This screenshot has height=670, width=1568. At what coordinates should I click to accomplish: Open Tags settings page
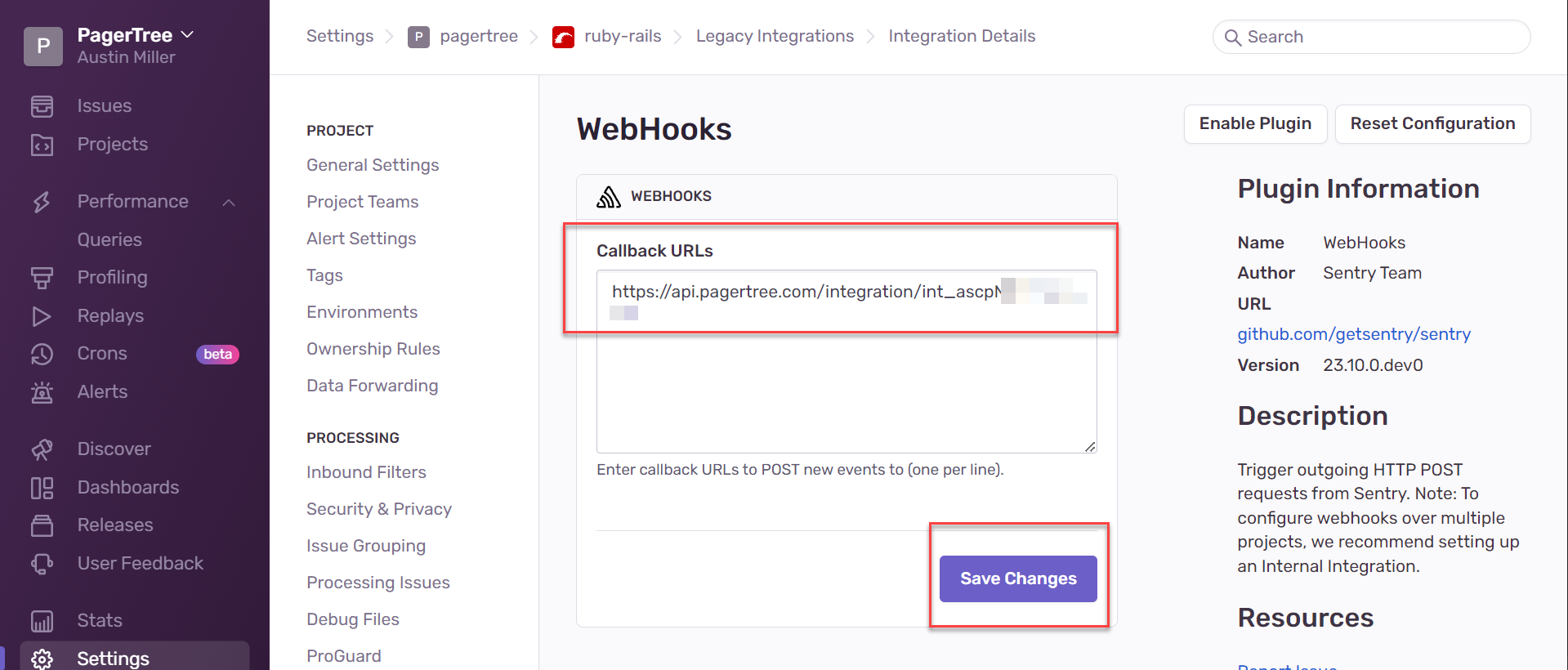click(x=324, y=275)
